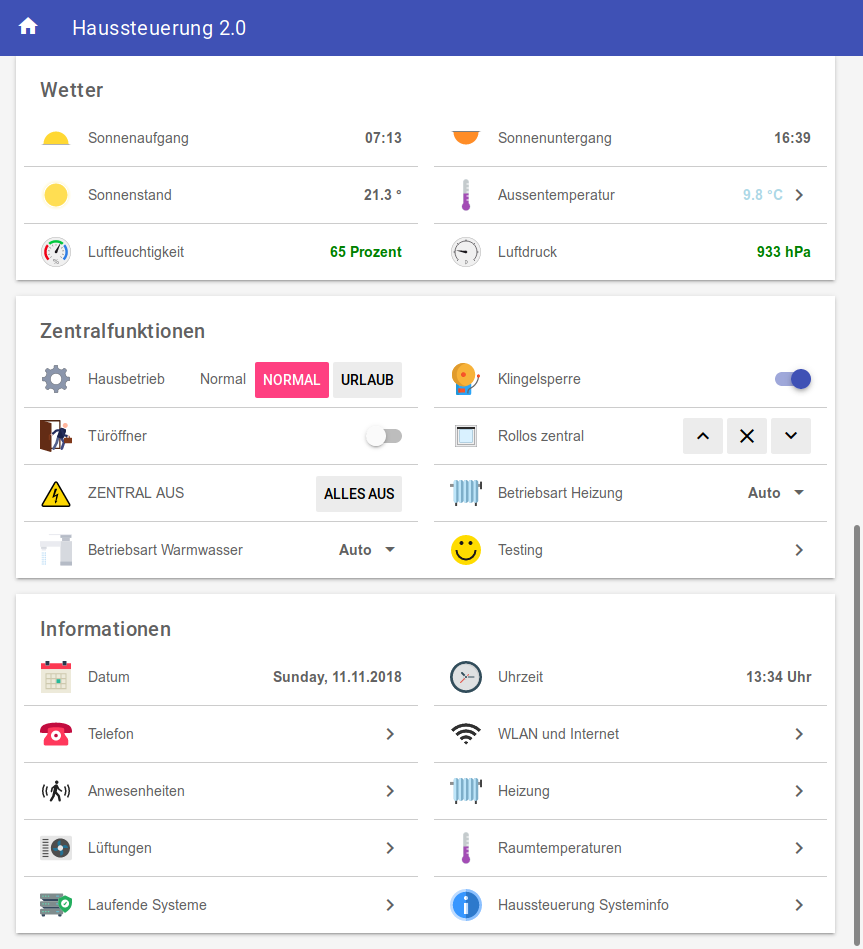This screenshot has width=863, height=949.
Task: Click the Haussteuerung 2.0 title
Action: 159,28
